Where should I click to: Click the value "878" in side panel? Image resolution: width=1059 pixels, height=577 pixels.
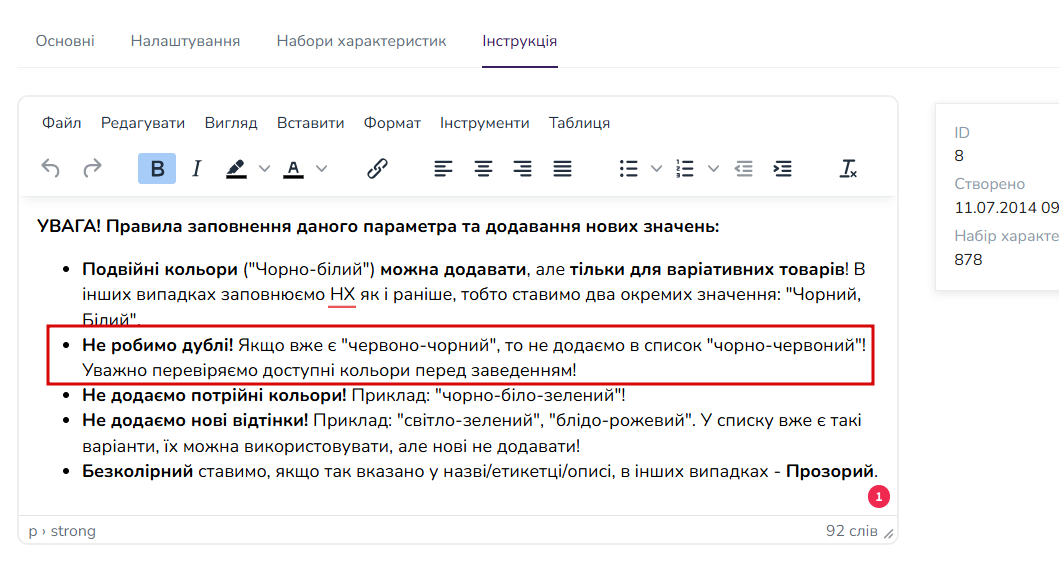coord(968,260)
